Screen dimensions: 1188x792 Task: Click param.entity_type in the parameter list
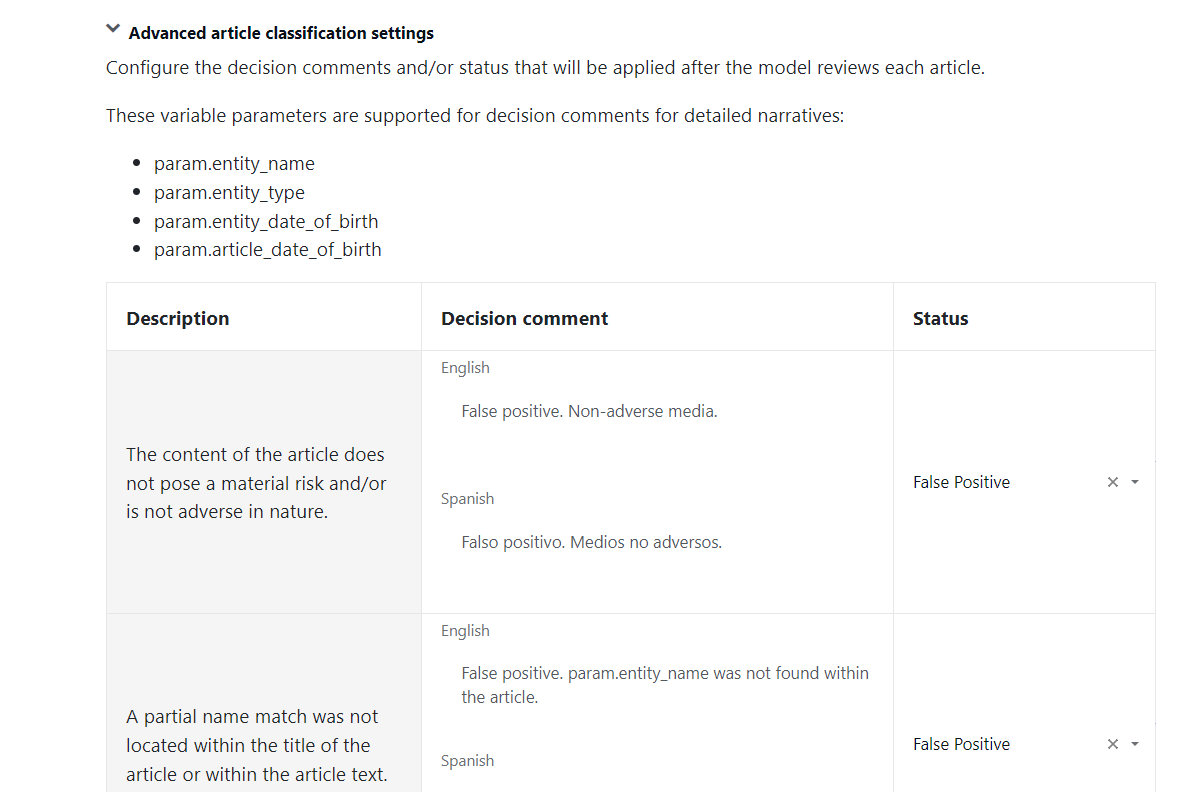pos(229,193)
